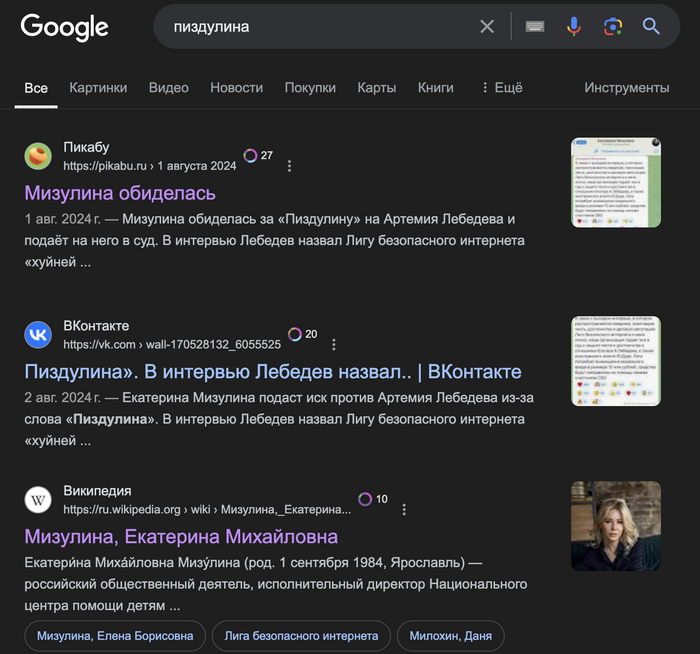The image size is (700, 654).
Task: Click the ВКонтакте favicon icon
Action: [x=38, y=335]
